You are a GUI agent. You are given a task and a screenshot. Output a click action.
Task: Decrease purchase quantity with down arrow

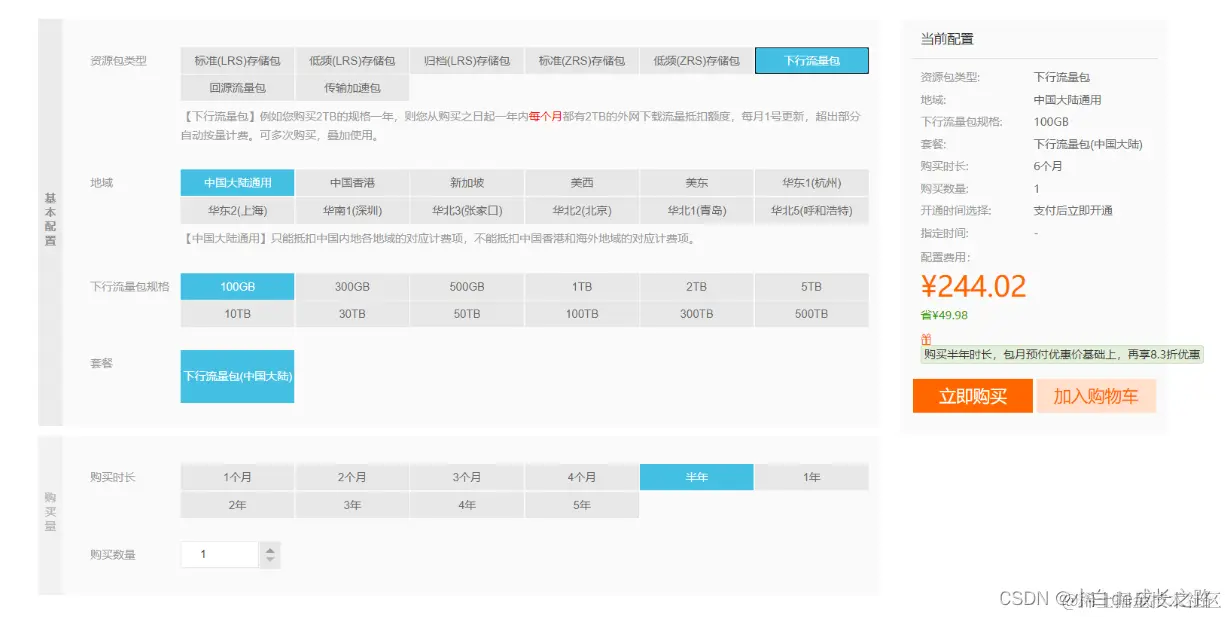coord(270,561)
